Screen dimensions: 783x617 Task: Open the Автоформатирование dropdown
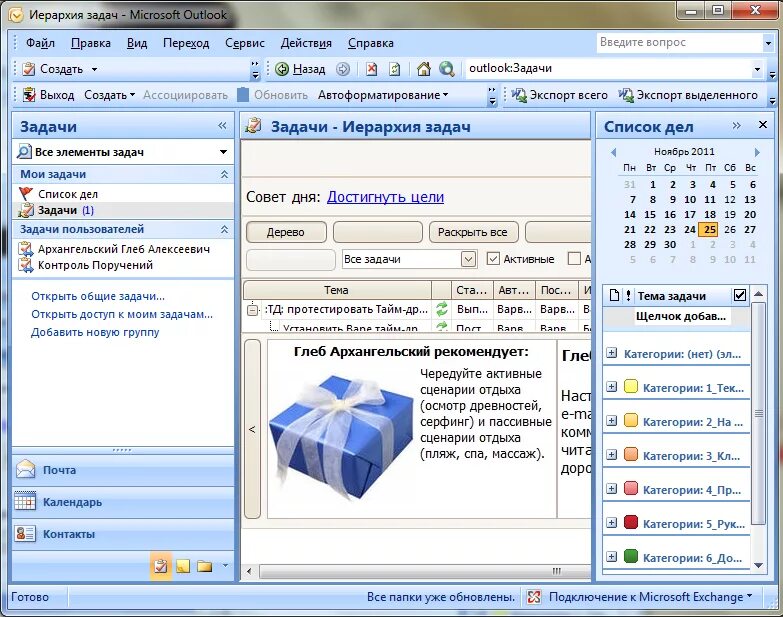(383, 95)
